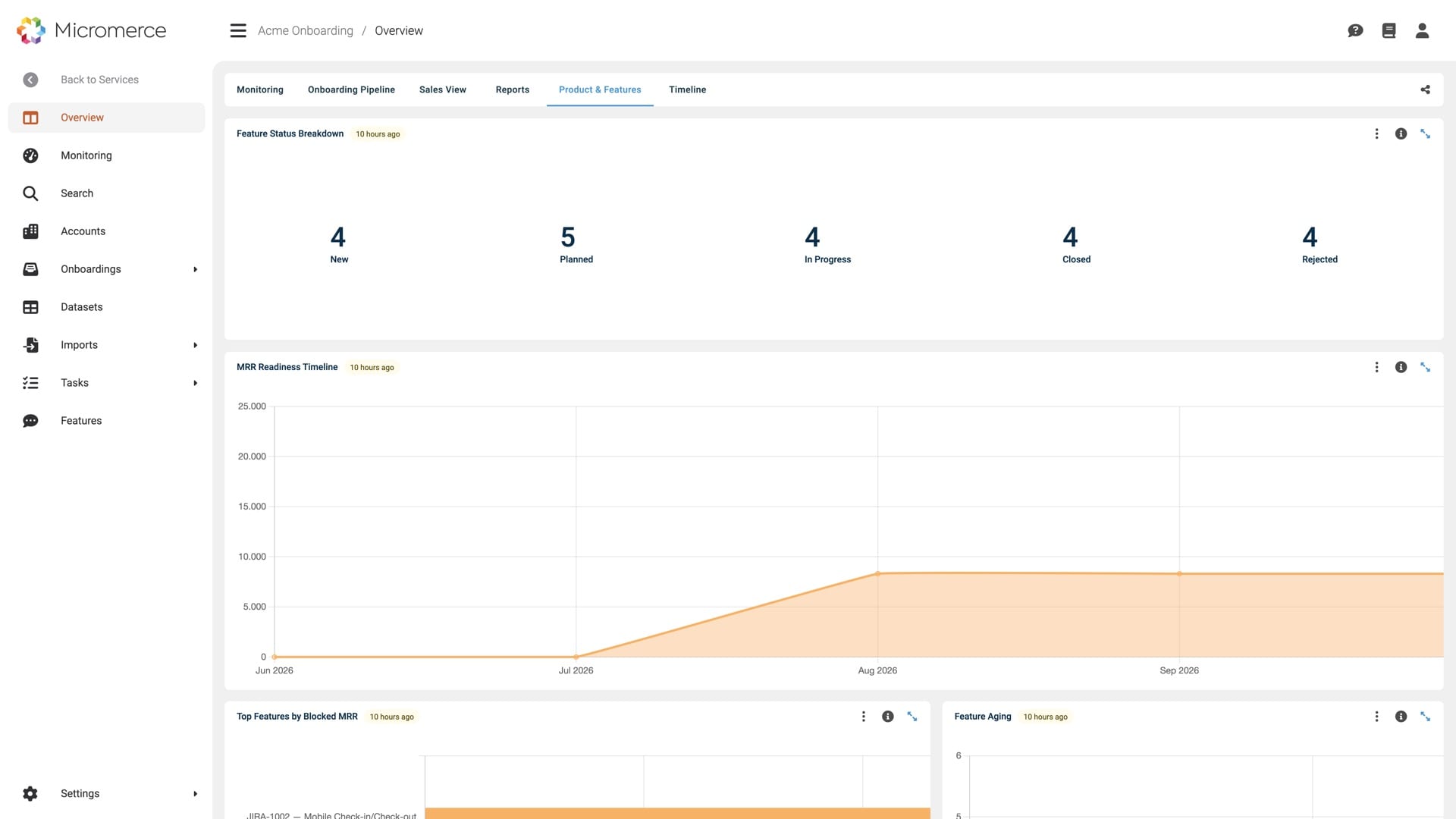Expand the Imports submenu arrow
Screen dimensions: 1456x819
point(195,345)
